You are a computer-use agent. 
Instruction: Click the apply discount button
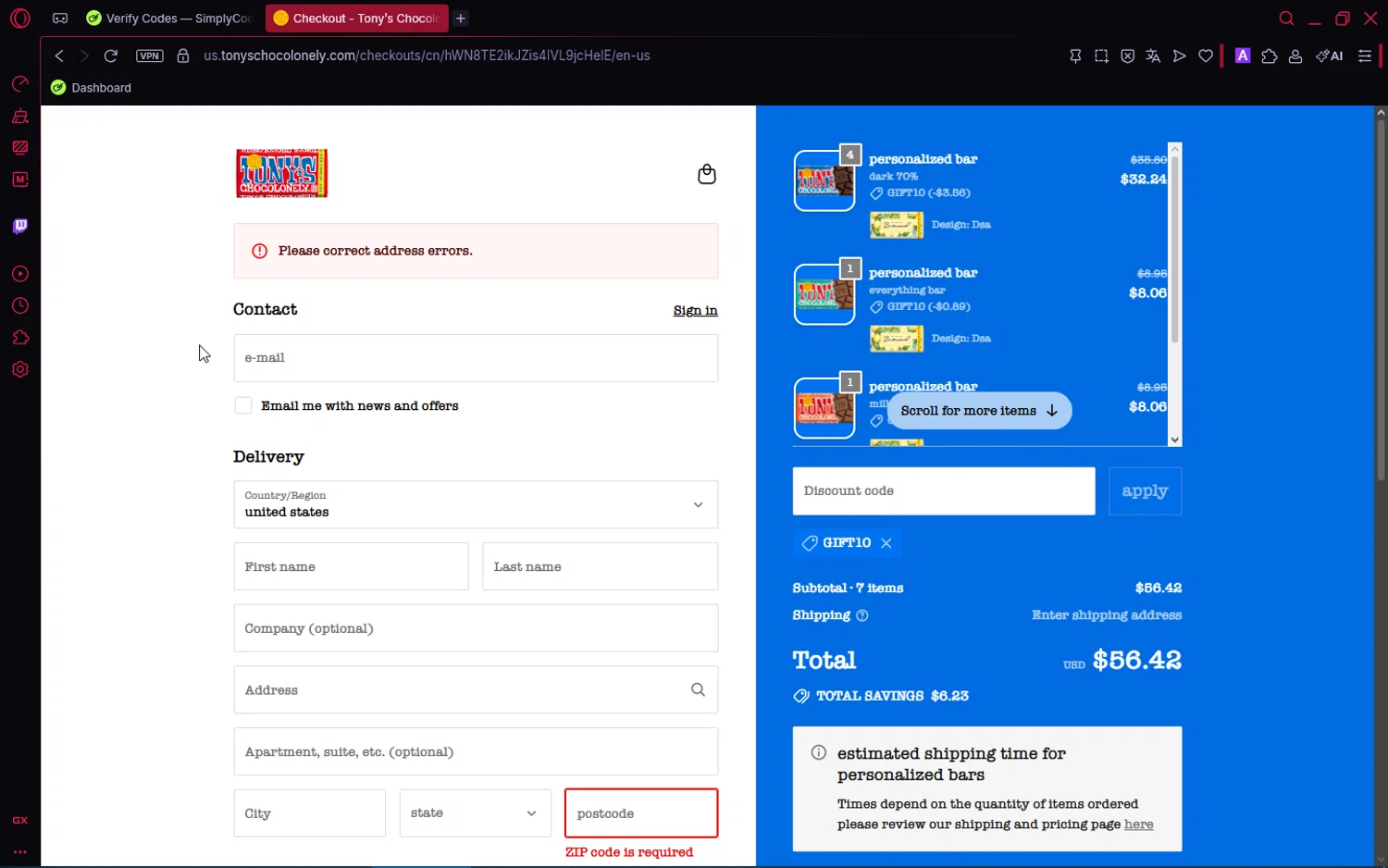1145,491
